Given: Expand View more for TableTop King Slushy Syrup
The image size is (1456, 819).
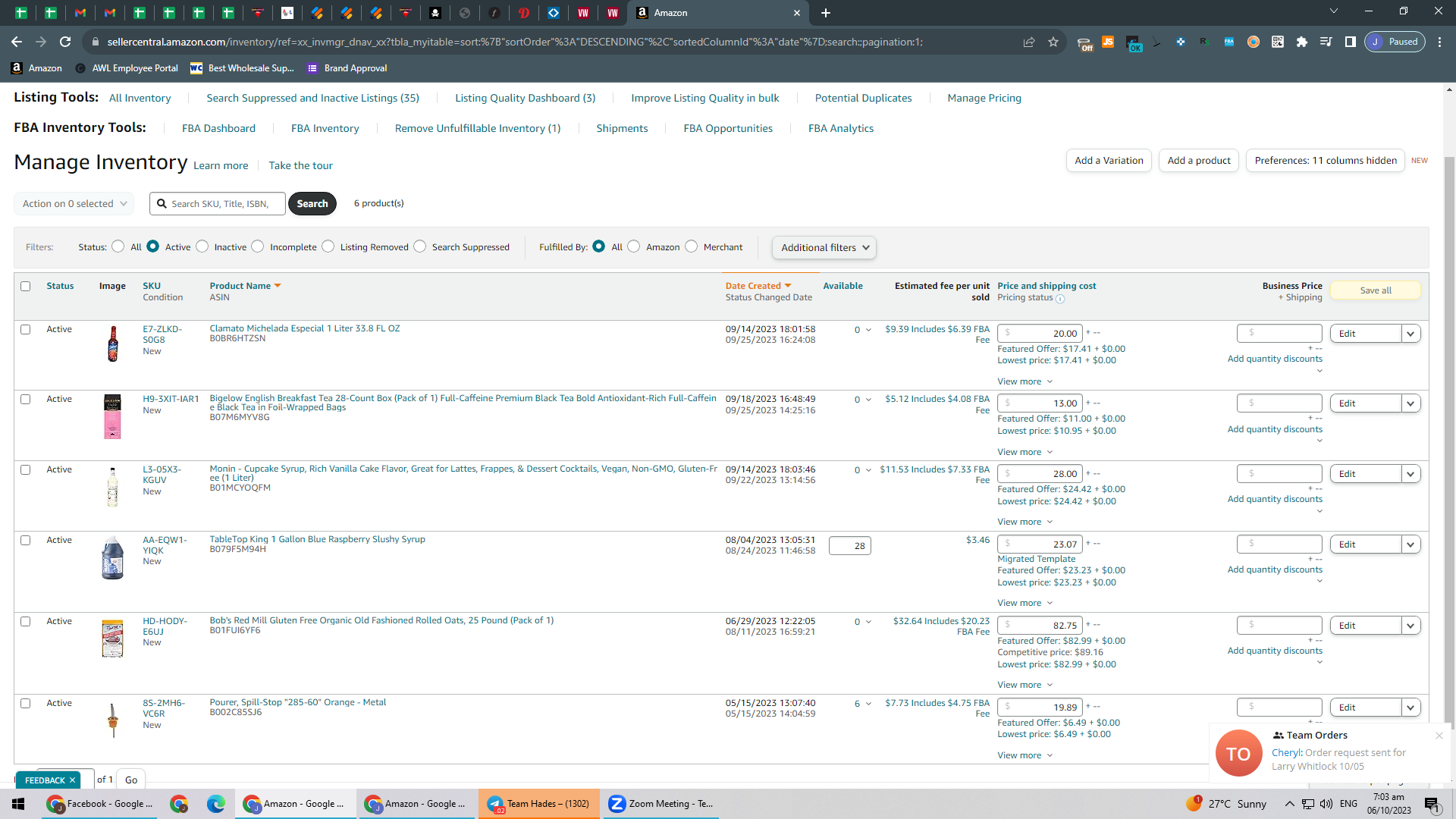Looking at the screenshot, I should click(x=1025, y=603).
